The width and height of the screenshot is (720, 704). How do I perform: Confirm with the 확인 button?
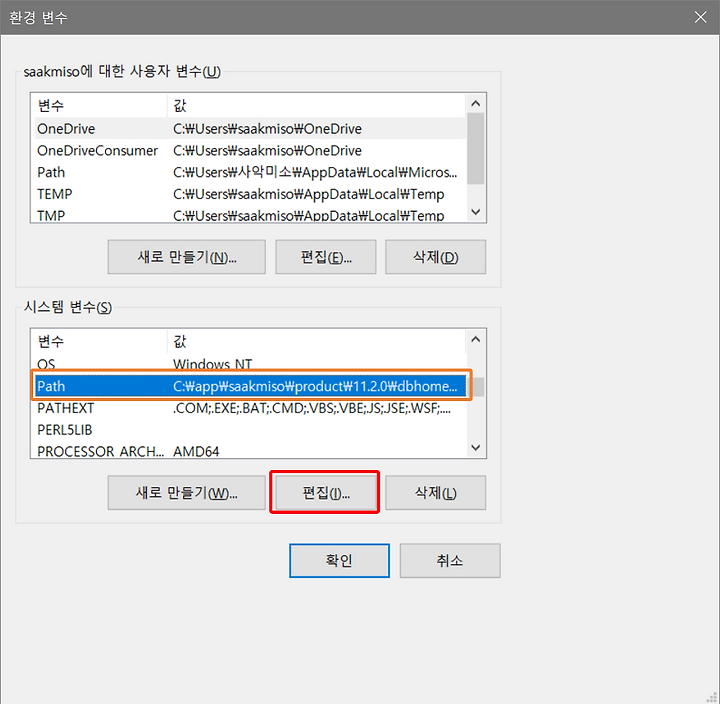point(339,560)
